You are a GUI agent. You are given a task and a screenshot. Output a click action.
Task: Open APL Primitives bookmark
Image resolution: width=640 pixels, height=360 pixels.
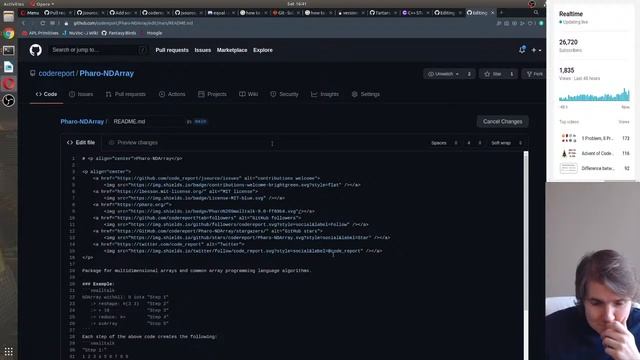40,33
